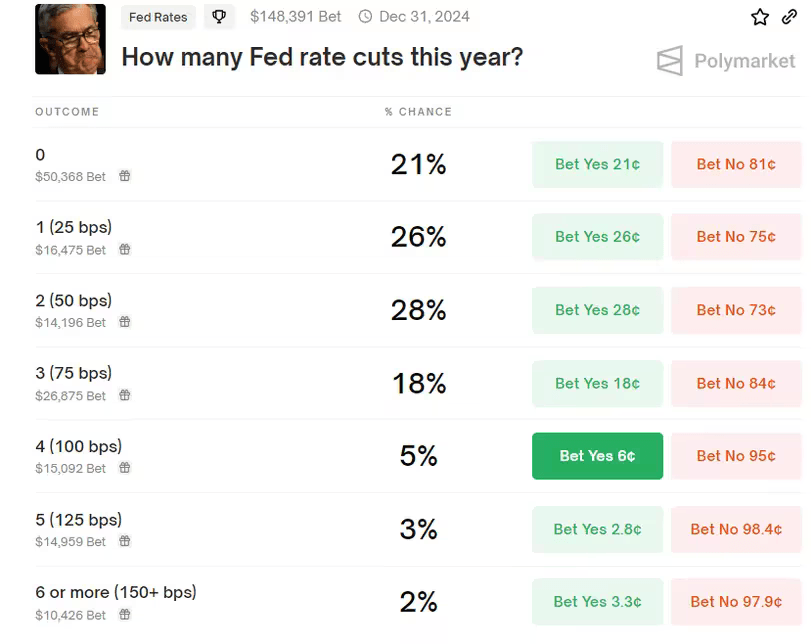The height and width of the screenshot is (644, 811).
Task: Click the Polymarket logo
Action: point(727,61)
